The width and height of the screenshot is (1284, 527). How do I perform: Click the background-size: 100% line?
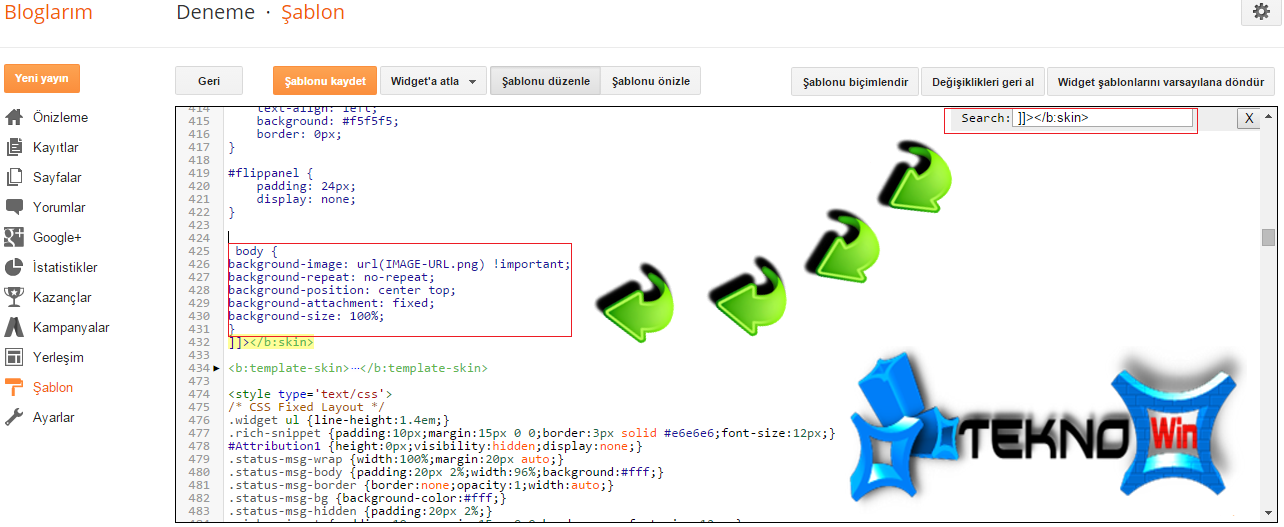(306, 316)
